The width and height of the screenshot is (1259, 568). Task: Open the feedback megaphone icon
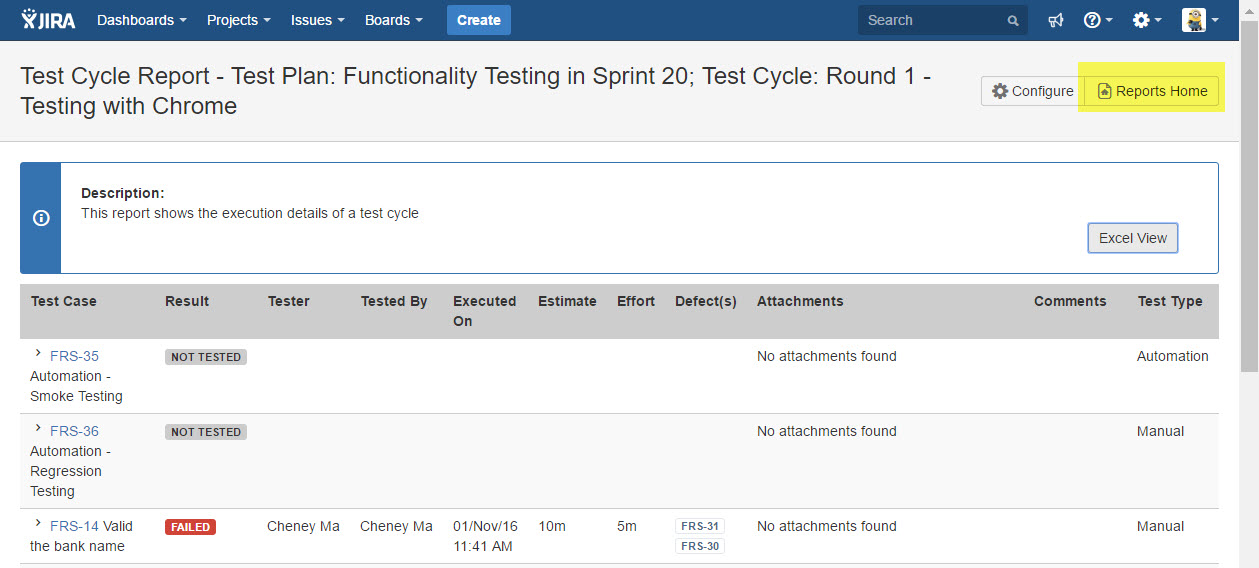(x=1055, y=20)
